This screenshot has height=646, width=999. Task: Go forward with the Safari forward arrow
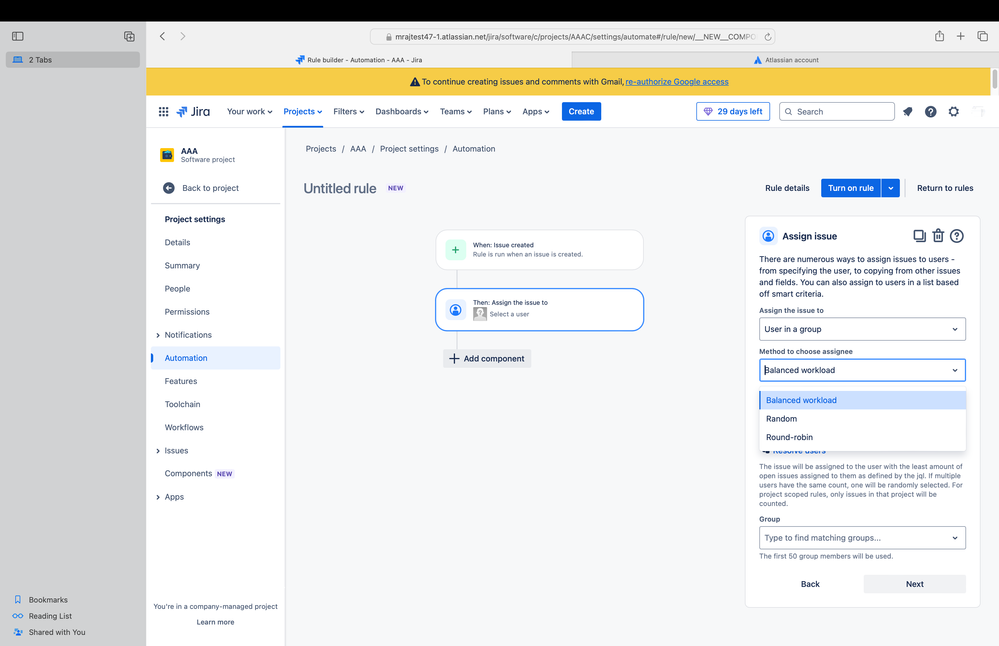[x=183, y=36]
